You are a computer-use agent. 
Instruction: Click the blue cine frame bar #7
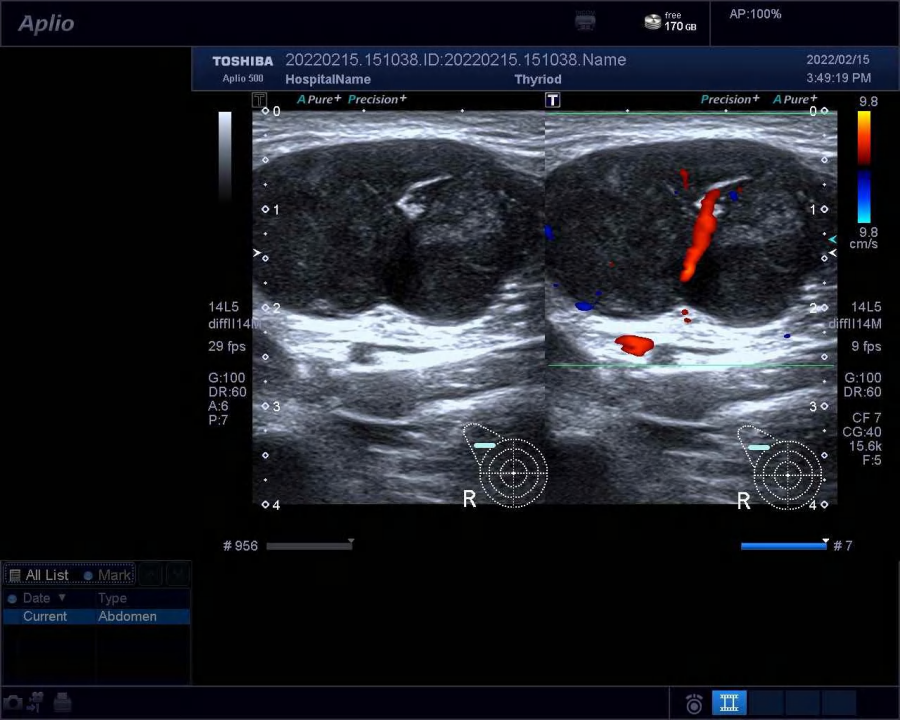784,545
